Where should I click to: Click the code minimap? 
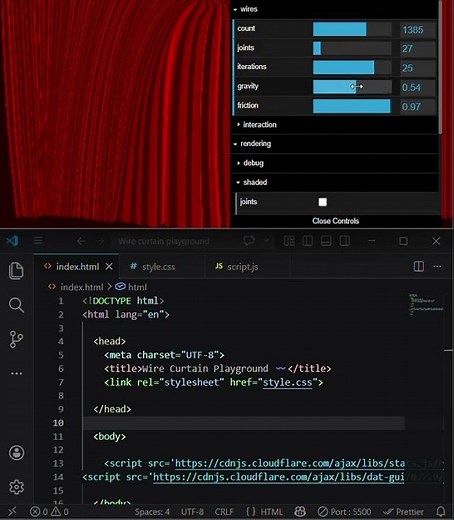click(426, 304)
